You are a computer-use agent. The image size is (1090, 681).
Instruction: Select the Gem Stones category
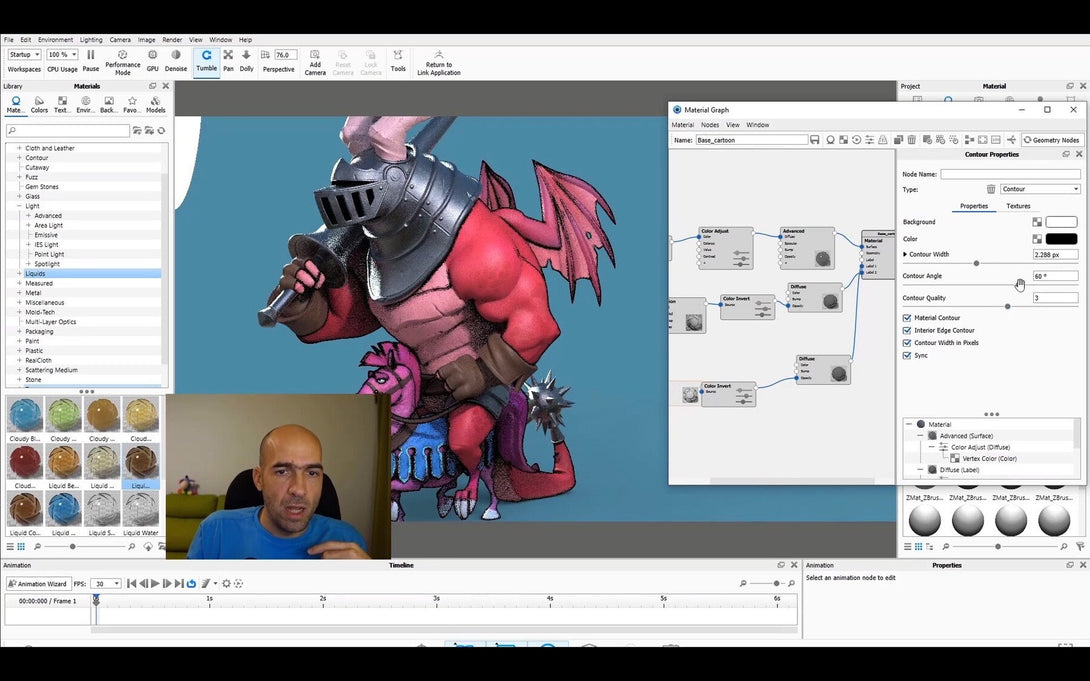[x=42, y=187]
